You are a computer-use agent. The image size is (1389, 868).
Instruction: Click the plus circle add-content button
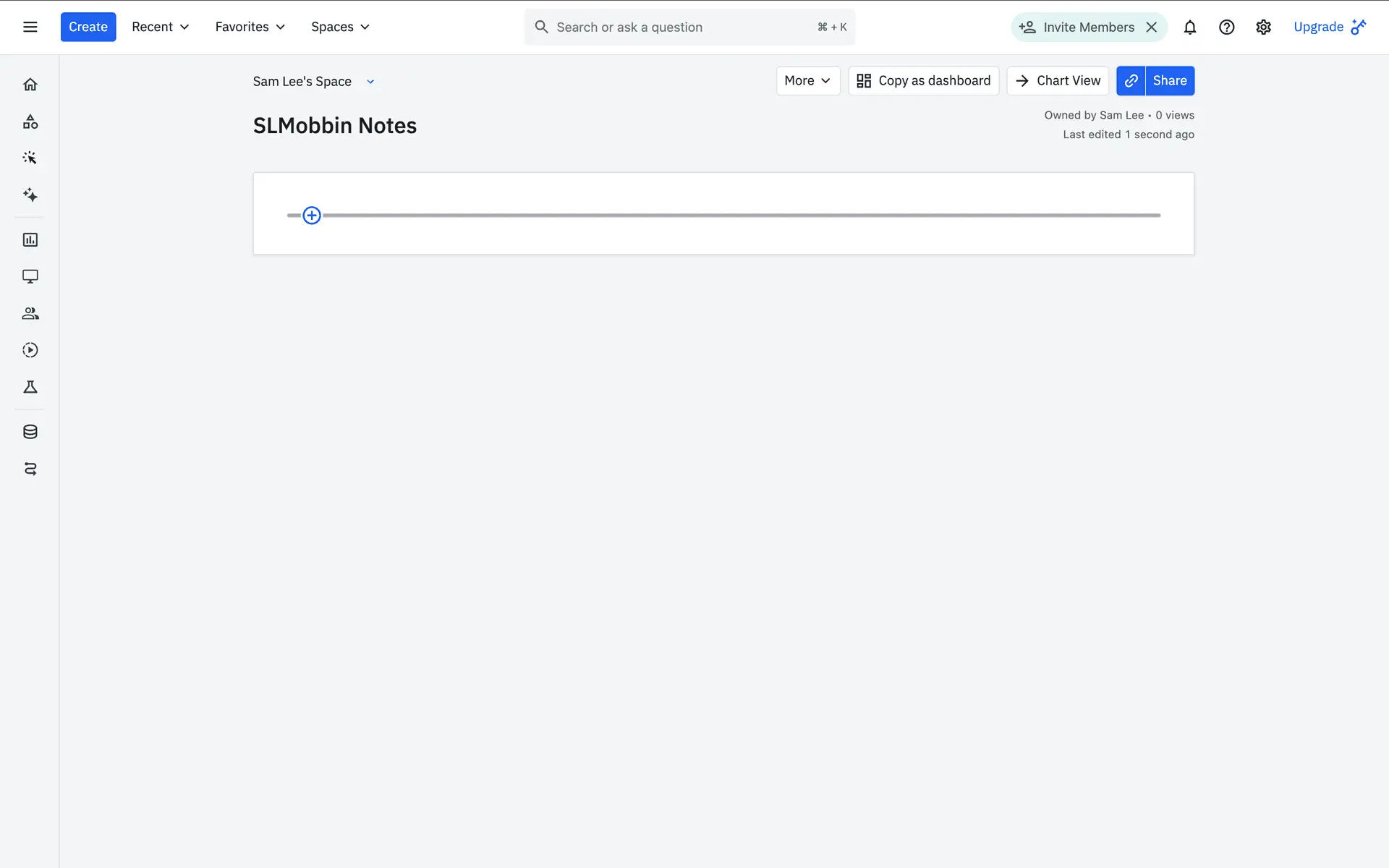click(312, 216)
